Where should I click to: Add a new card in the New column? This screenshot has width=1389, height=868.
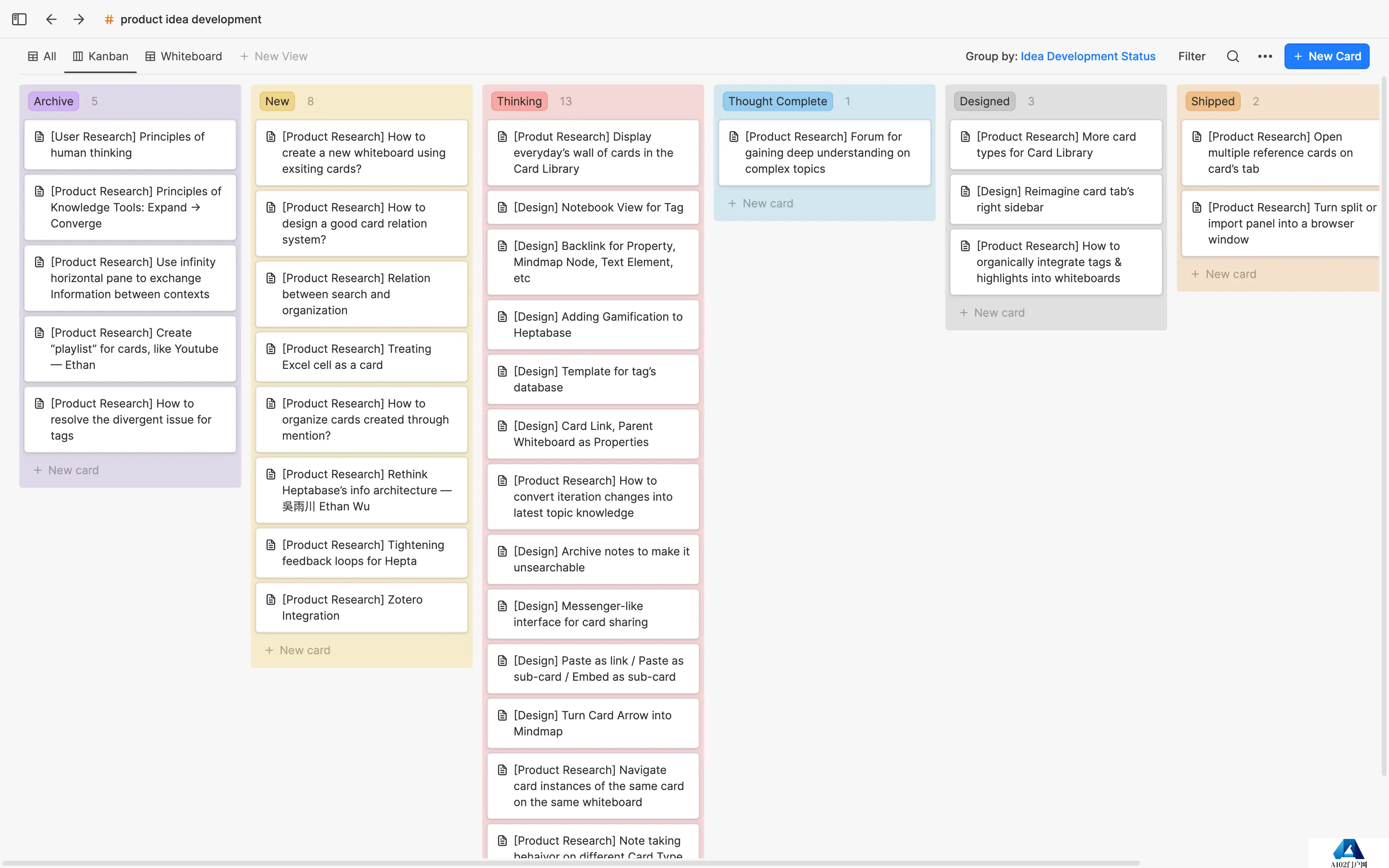pos(297,651)
